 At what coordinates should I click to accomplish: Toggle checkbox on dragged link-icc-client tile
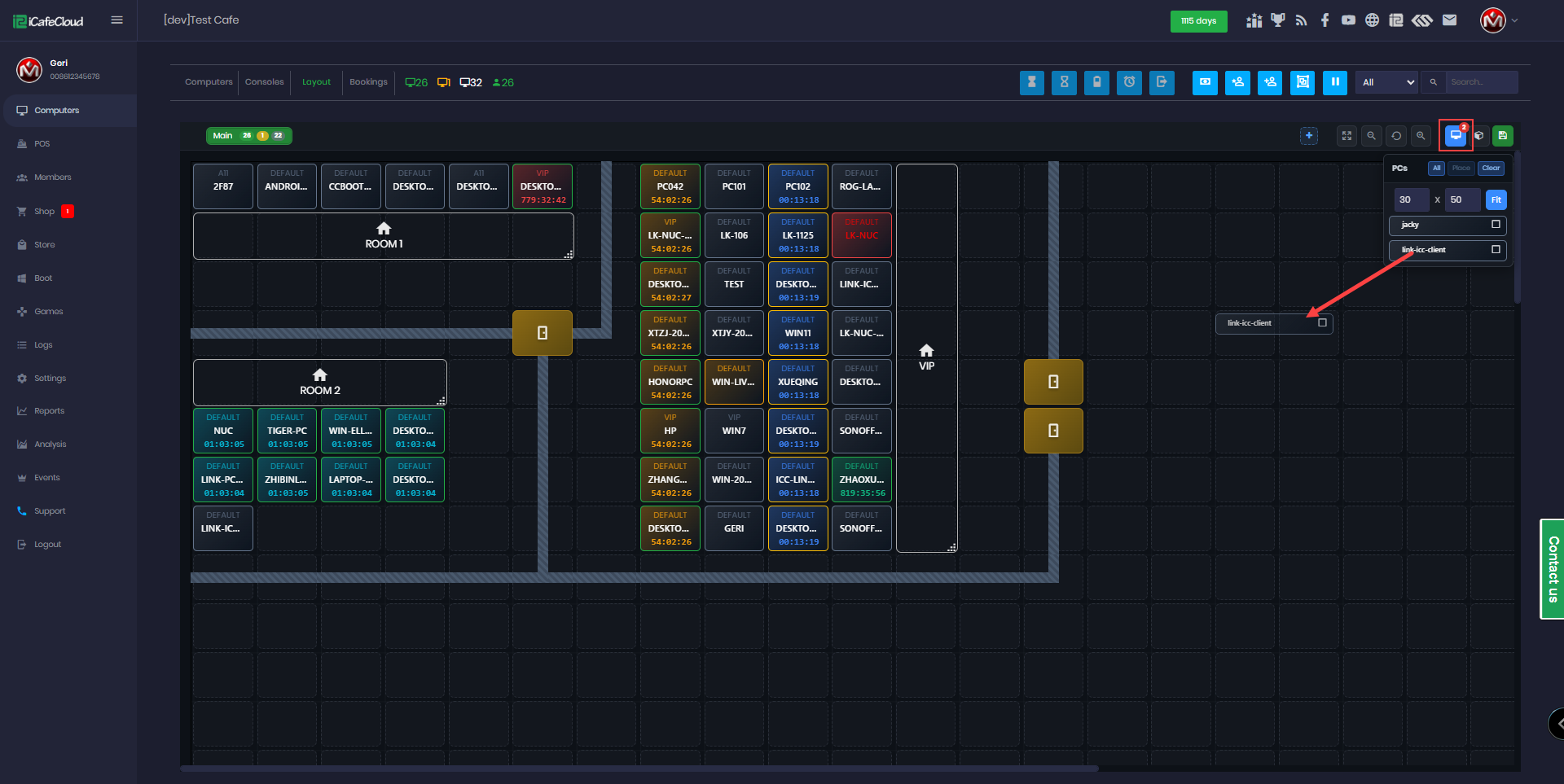pyautogui.click(x=1322, y=323)
